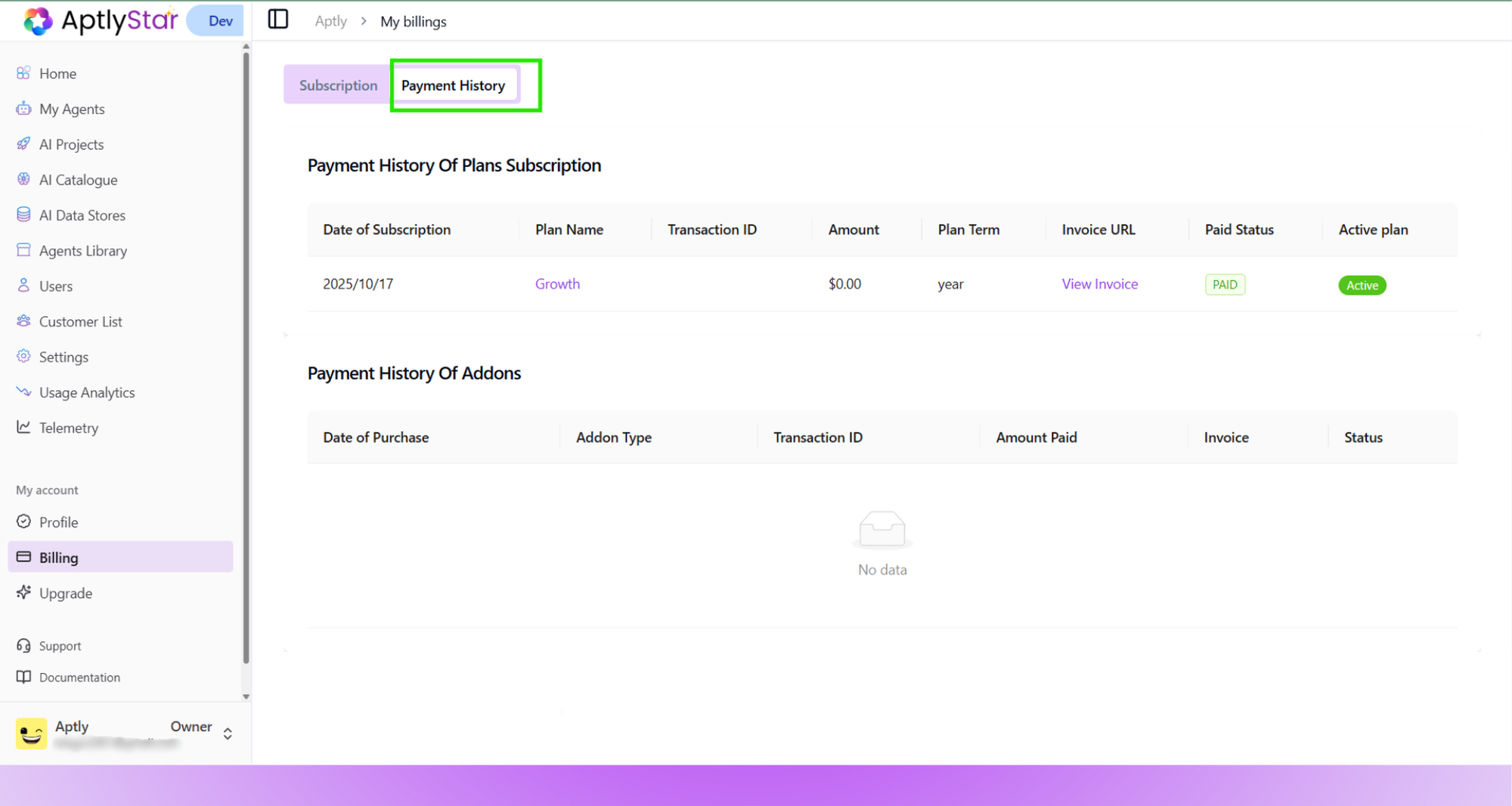Open the AI Catalogue section
The height and width of the screenshot is (806, 1512).
[x=76, y=179]
